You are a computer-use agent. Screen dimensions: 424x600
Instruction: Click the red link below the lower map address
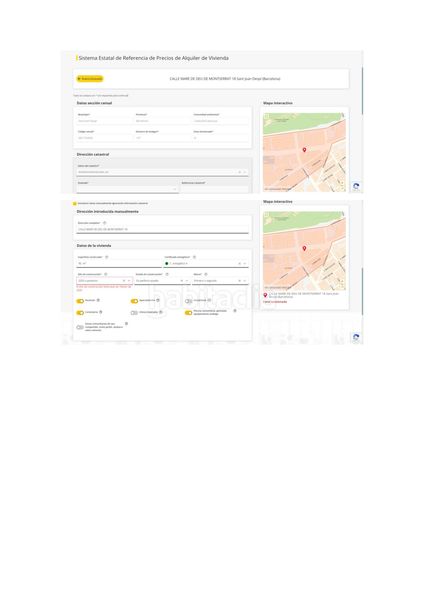(x=275, y=302)
